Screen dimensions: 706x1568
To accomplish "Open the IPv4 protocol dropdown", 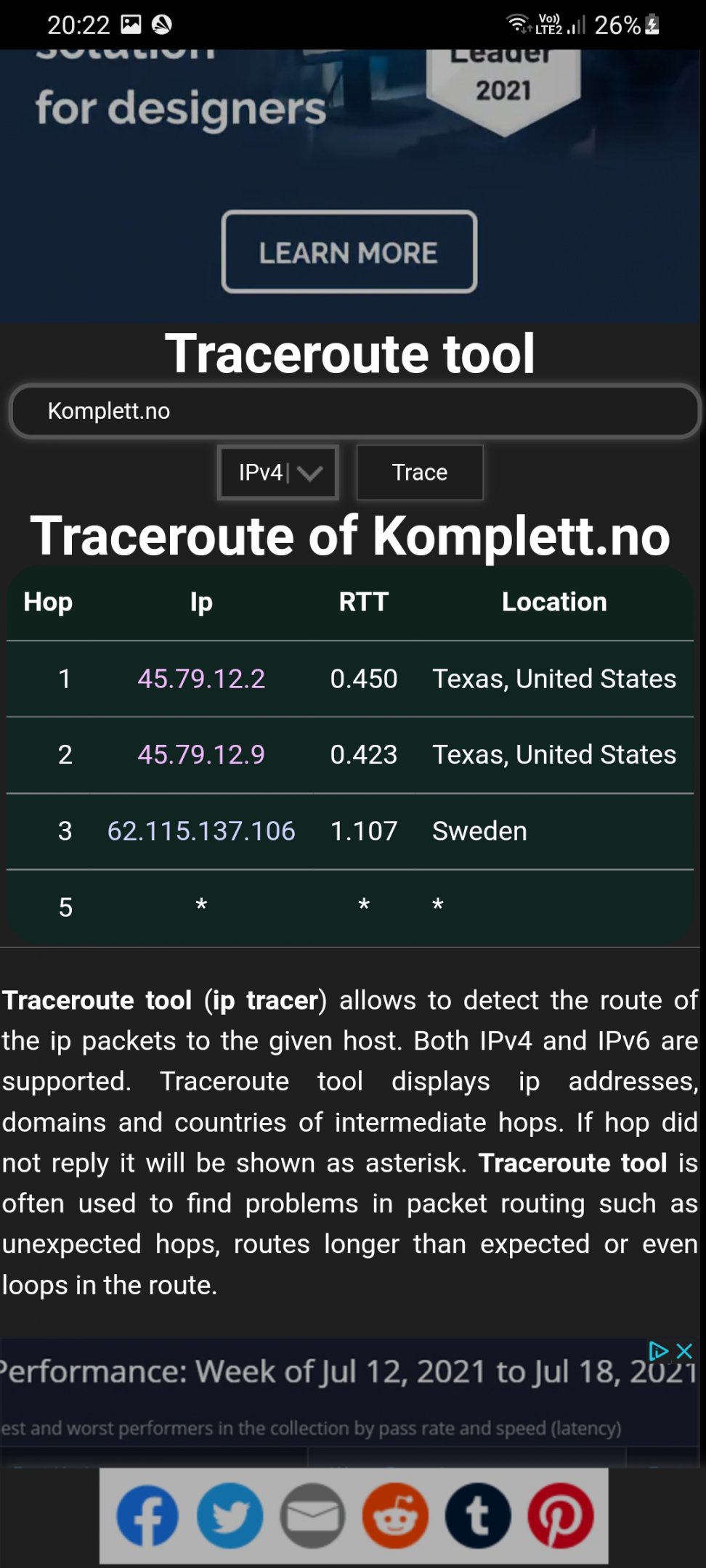I will (278, 473).
